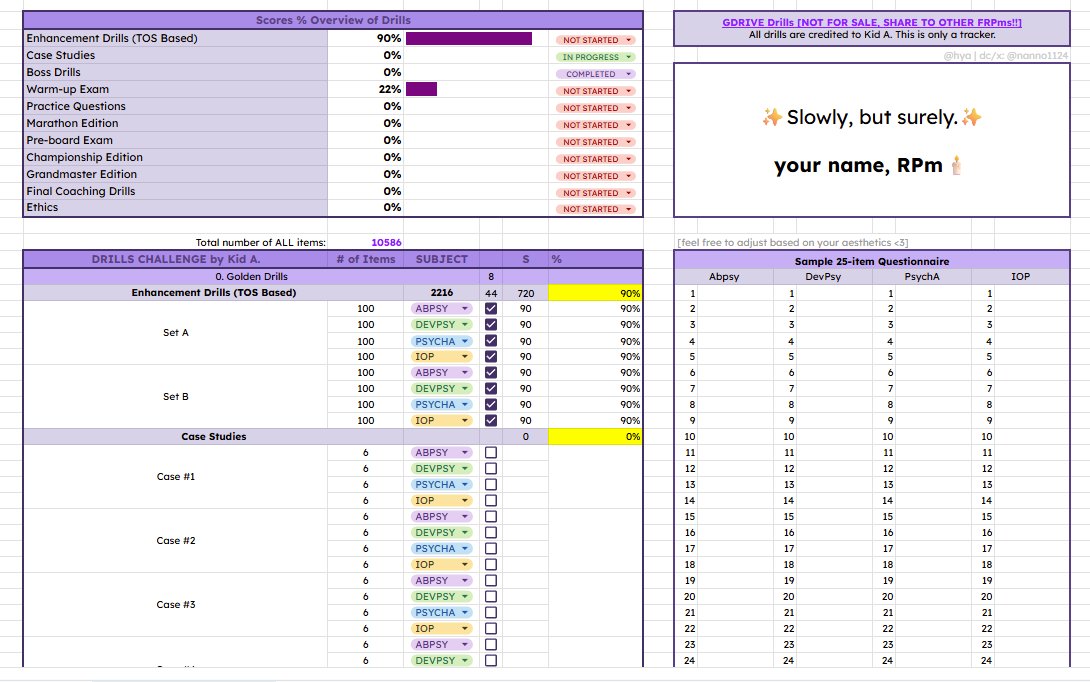Select the 'Scores % Overview of Drills' header
The height and width of the screenshot is (682, 1090).
333,20
